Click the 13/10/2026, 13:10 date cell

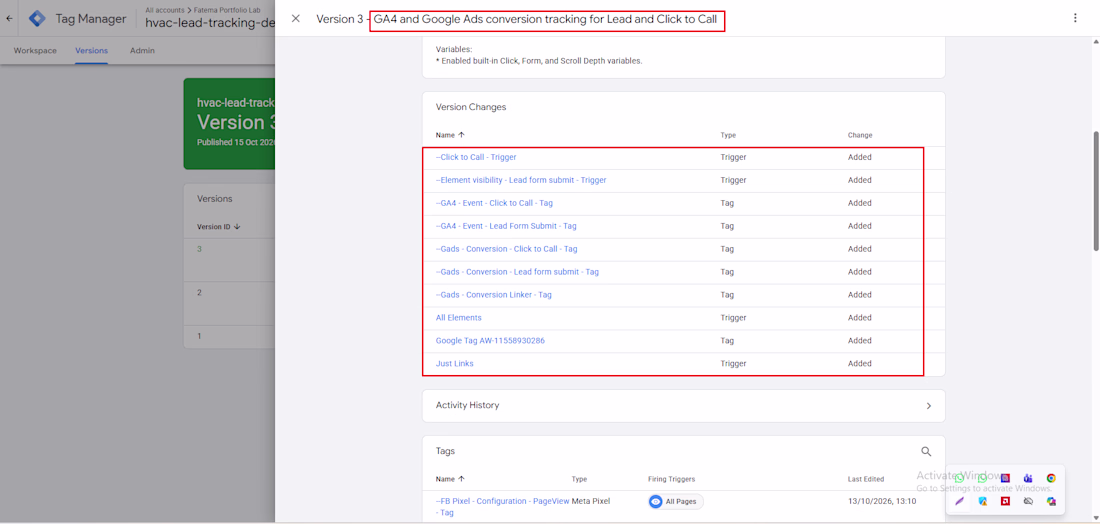tap(882, 502)
